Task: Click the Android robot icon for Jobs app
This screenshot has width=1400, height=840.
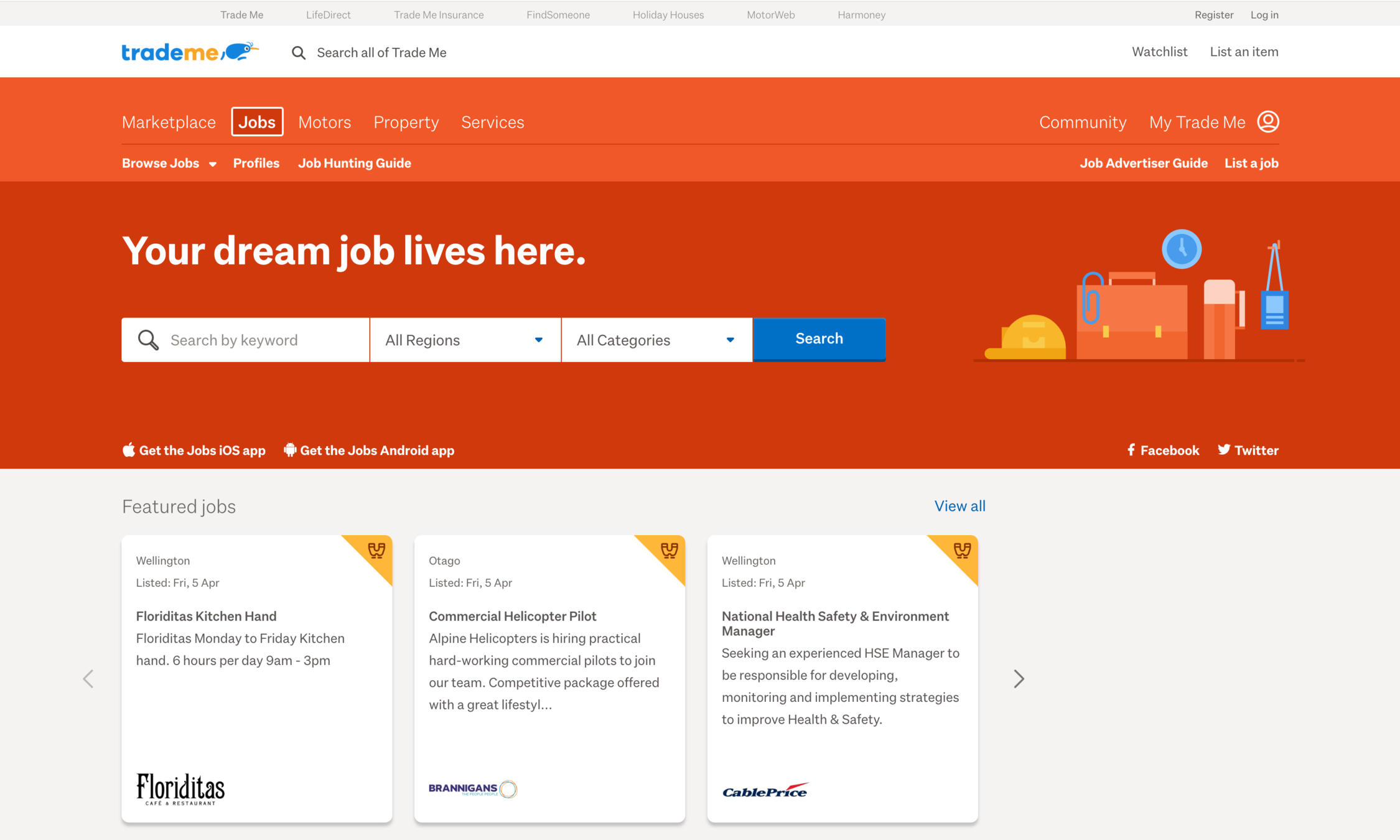Action: [289, 450]
